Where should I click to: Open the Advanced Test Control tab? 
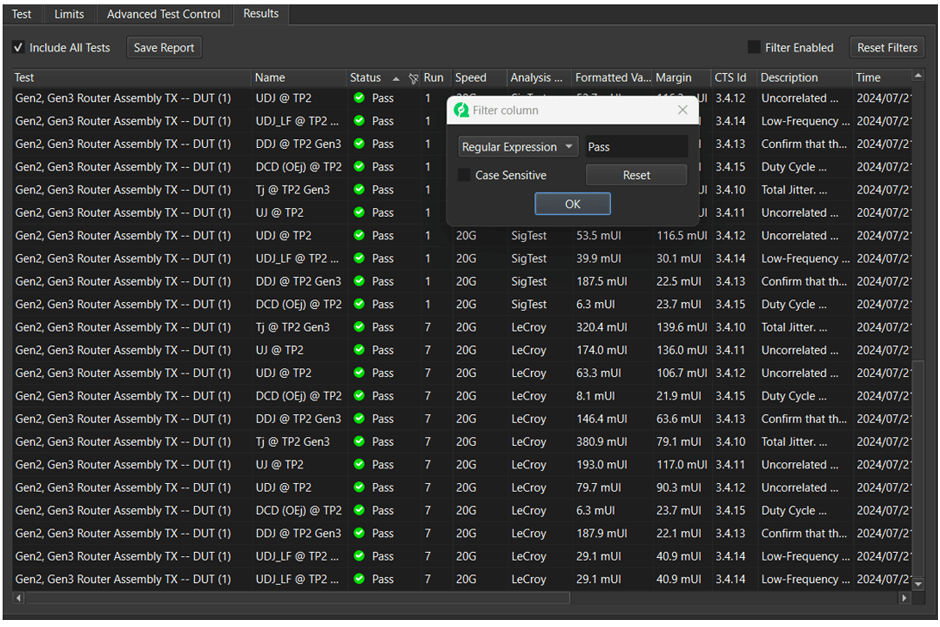click(163, 15)
